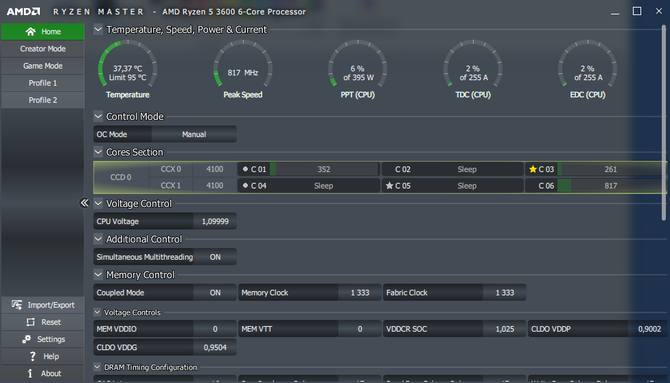Click the TDC (CPU) gauge

pyautogui.click(x=473, y=69)
